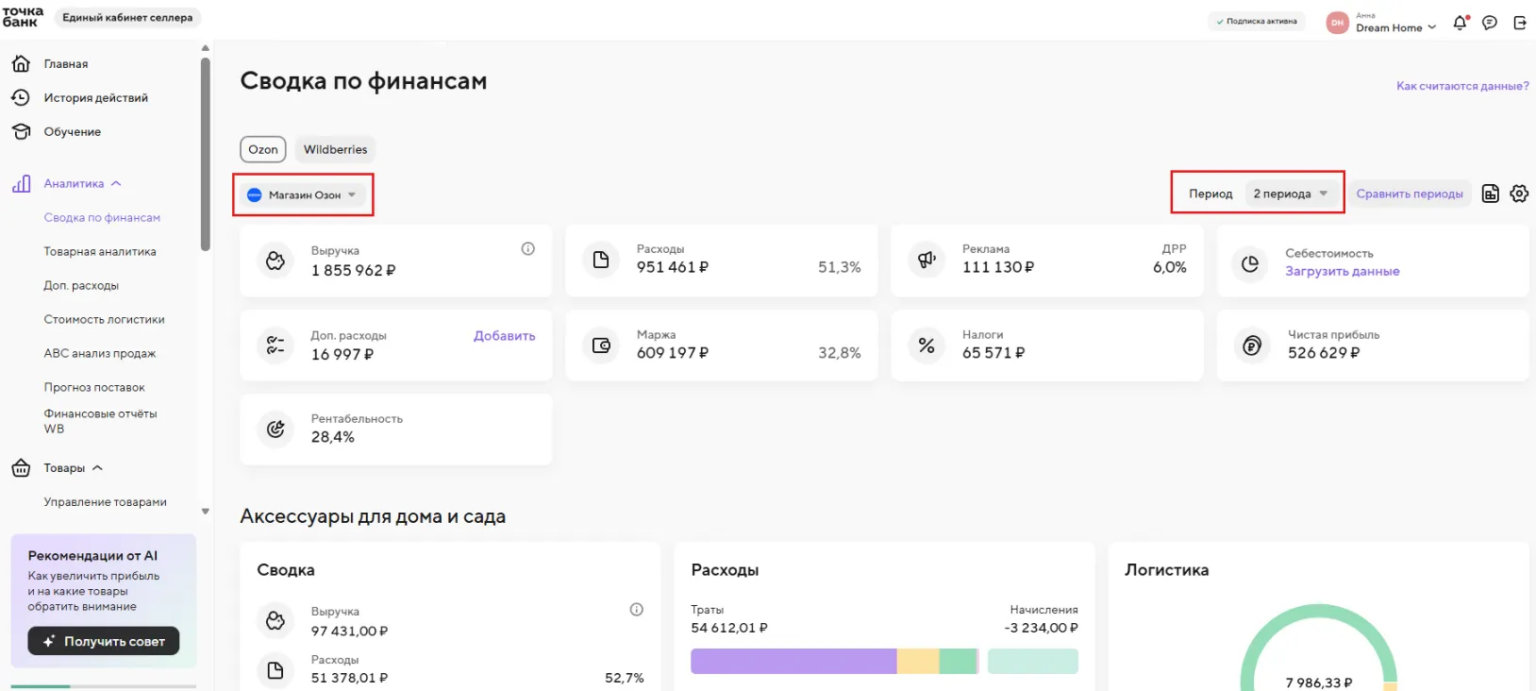The image size is (1536, 691).
Task: Click the Доп. расходы checklist icon
Action: tap(275, 345)
